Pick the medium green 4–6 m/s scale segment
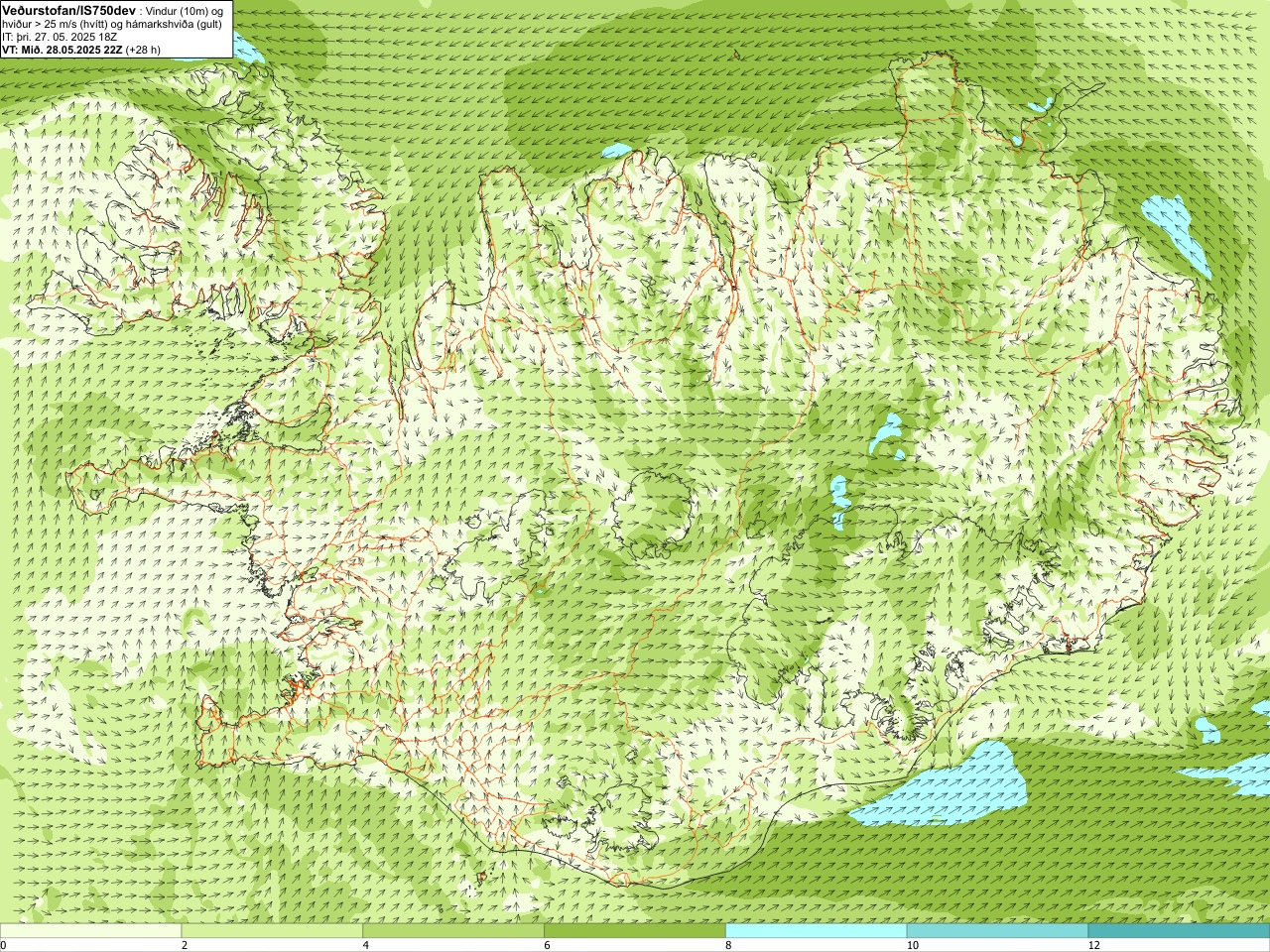The width and height of the screenshot is (1270, 952). click(x=453, y=931)
